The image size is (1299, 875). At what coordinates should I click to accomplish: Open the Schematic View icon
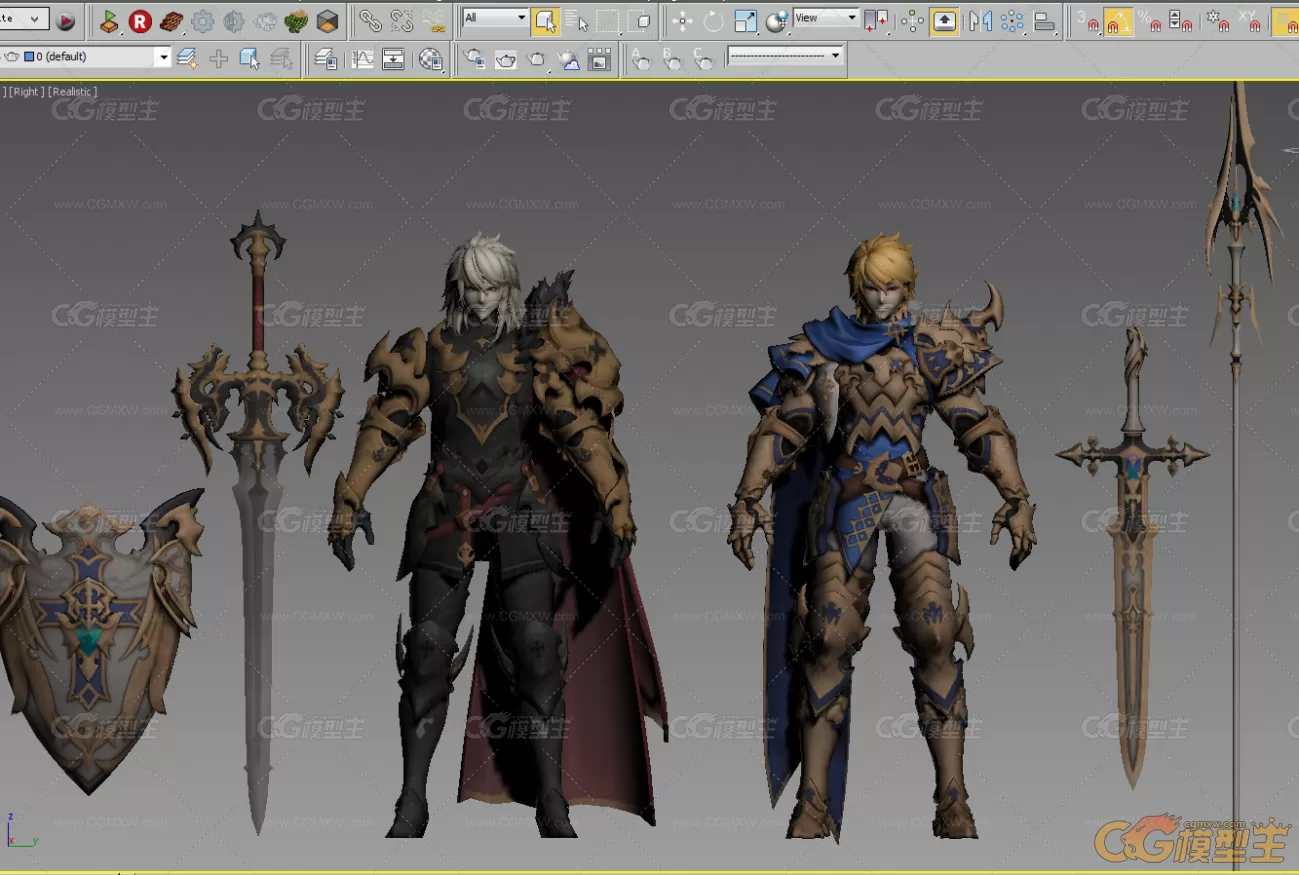click(394, 59)
